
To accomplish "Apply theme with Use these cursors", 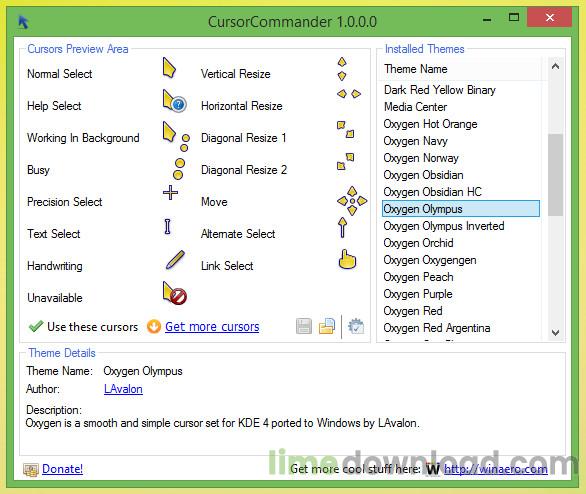I will tap(83, 327).
